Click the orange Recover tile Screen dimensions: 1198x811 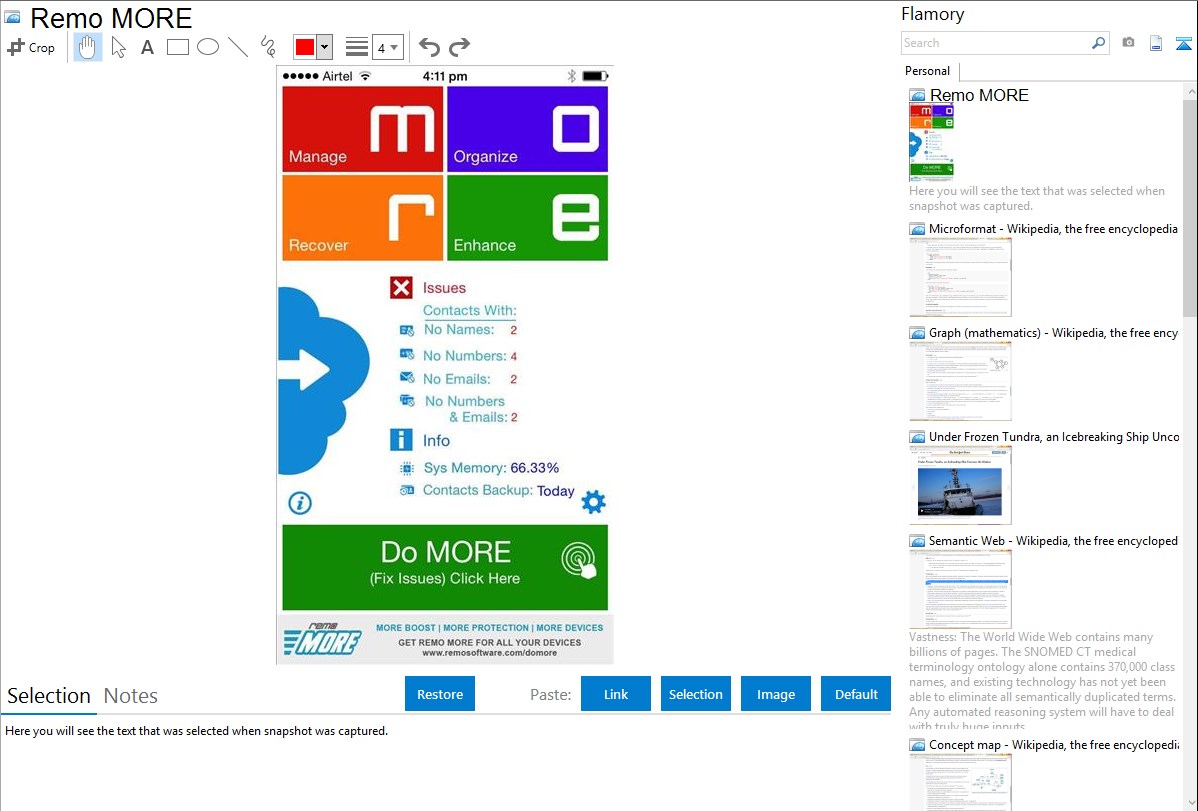coord(363,218)
